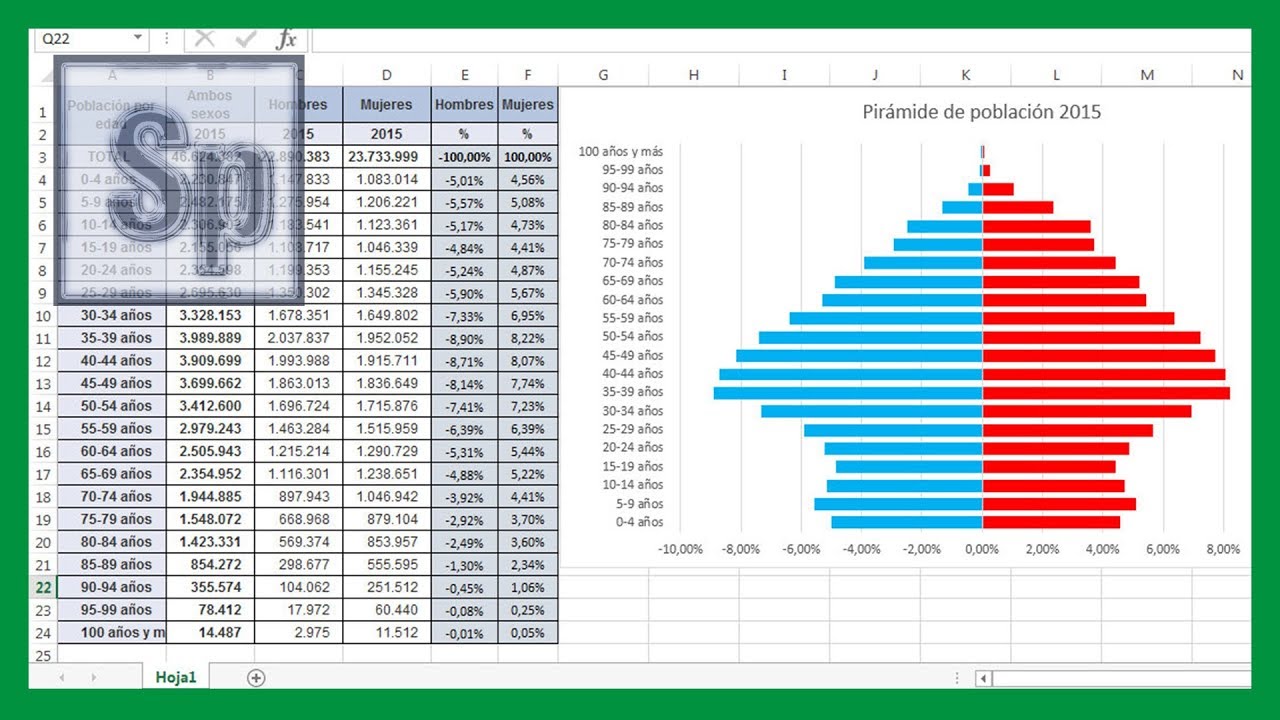The width and height of the screenshot is (1280, 720).
Task: Select the 35-39 años red chart bar
Action: click(1106, 392)
